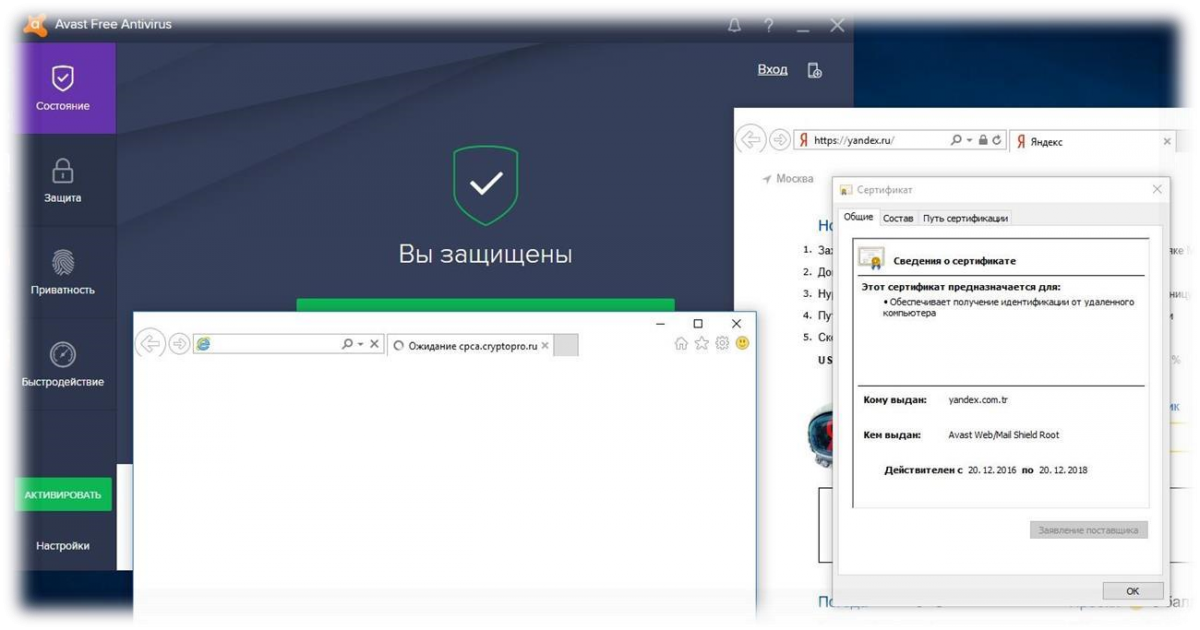Image resolution: width=1200 pixels, height=630 pixels.
Task: Click the lock security icon in yandex.ru bar
Action: point(983,141)
